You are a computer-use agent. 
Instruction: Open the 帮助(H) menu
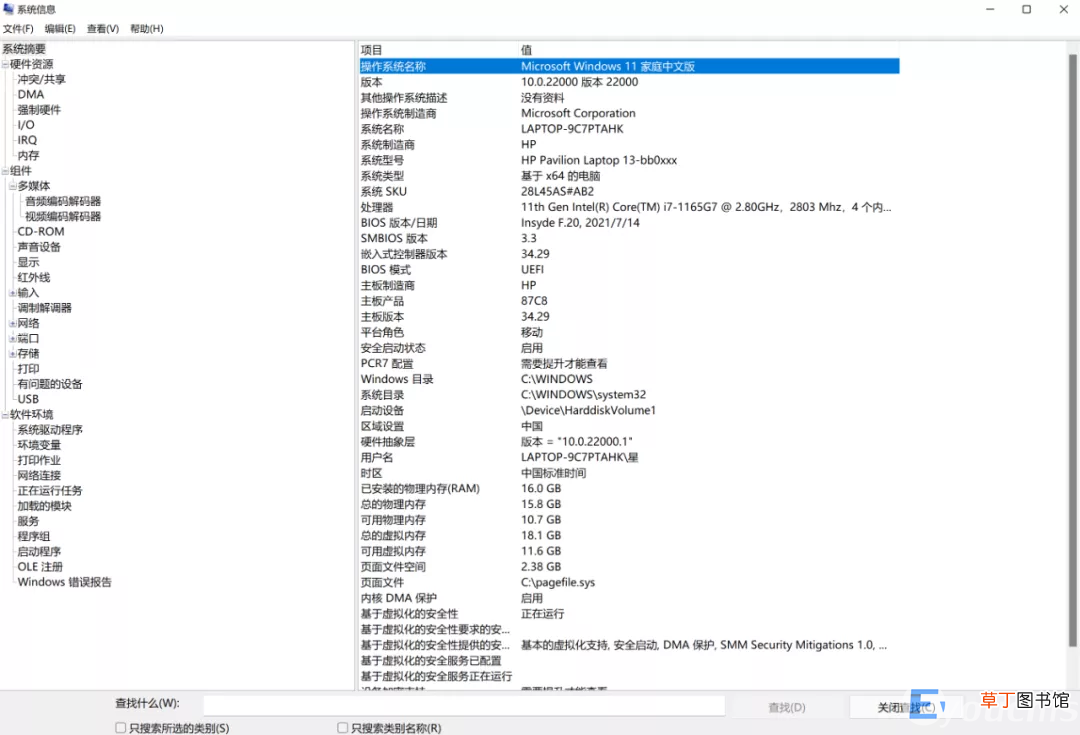coord(147,29)
